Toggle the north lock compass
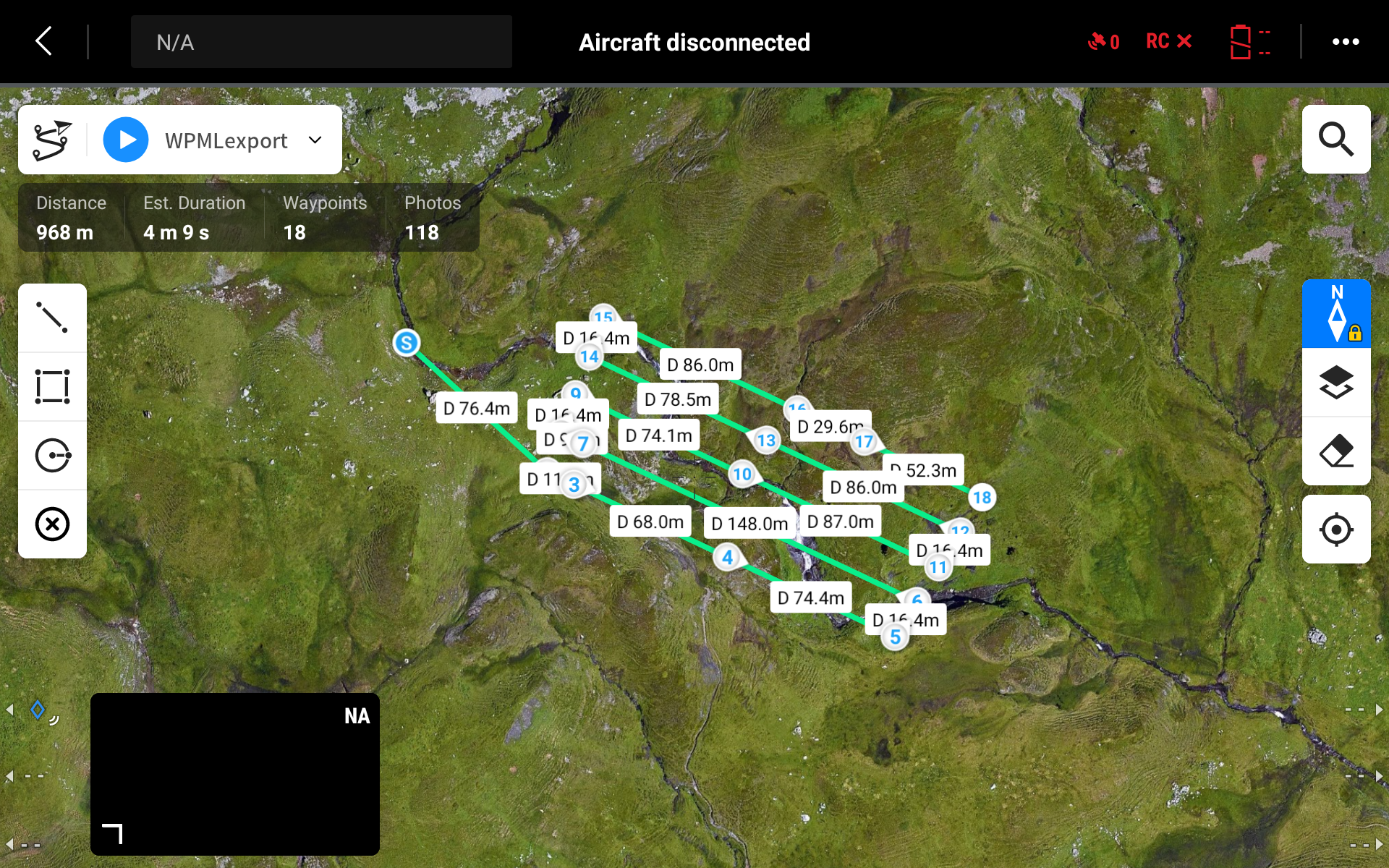Viewport: 1389px width, 868px height. point(1335,313)
